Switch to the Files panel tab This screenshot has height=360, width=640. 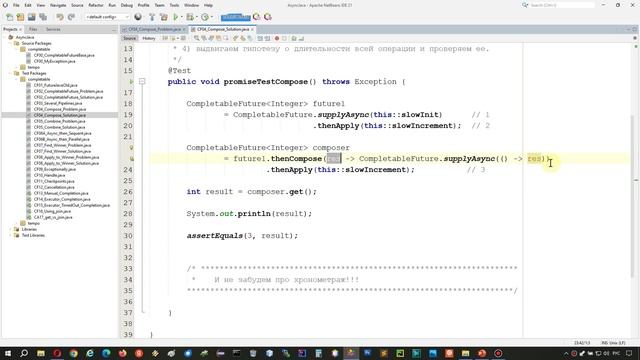coord(33,29)
